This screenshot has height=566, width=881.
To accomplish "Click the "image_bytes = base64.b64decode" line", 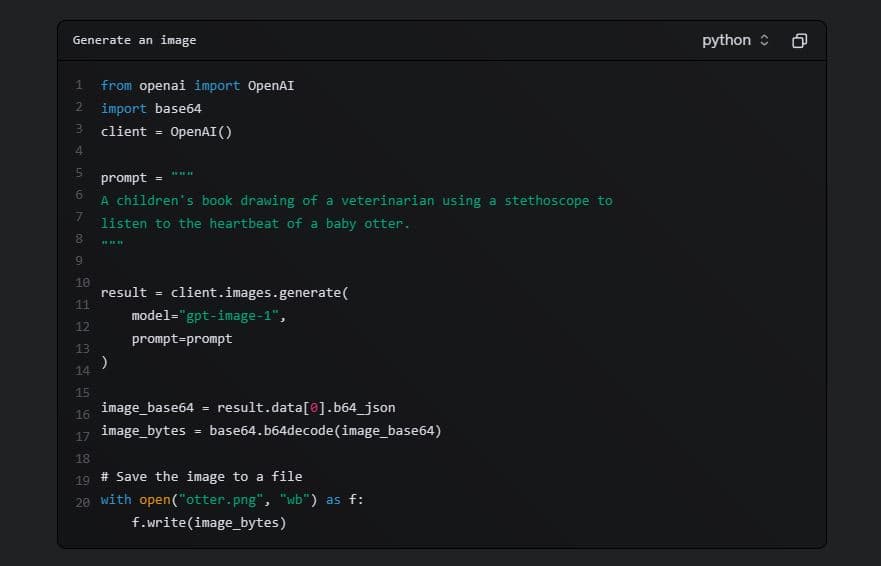I will 270,431.
